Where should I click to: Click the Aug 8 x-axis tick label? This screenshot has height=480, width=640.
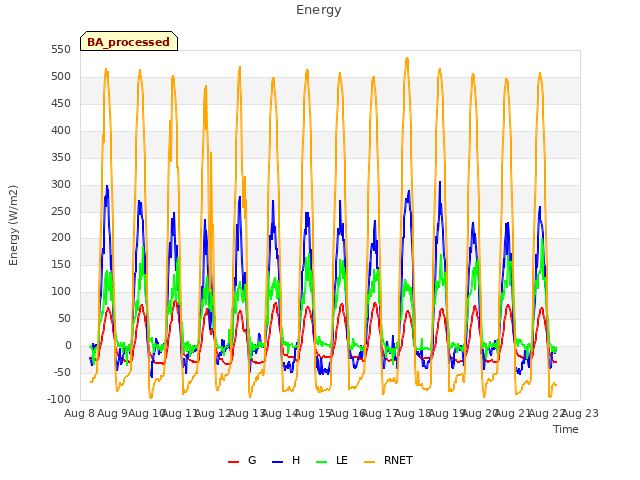click(x=80, y=413)
